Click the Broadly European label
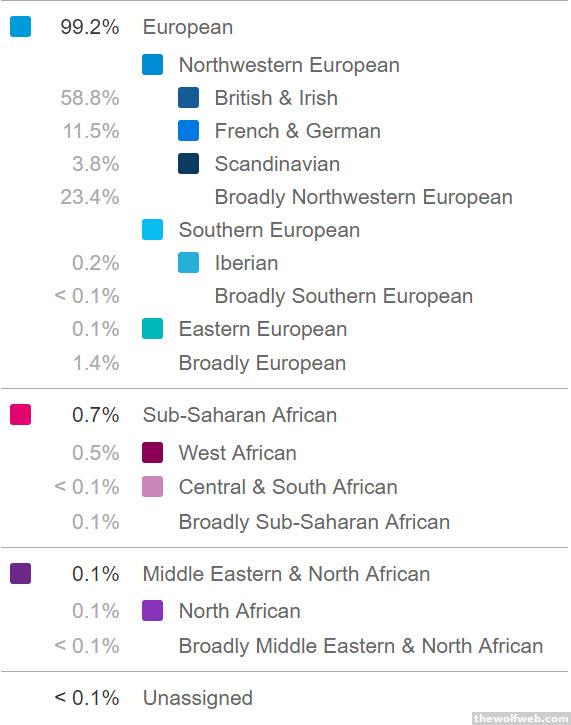 [x=262, y=363]
